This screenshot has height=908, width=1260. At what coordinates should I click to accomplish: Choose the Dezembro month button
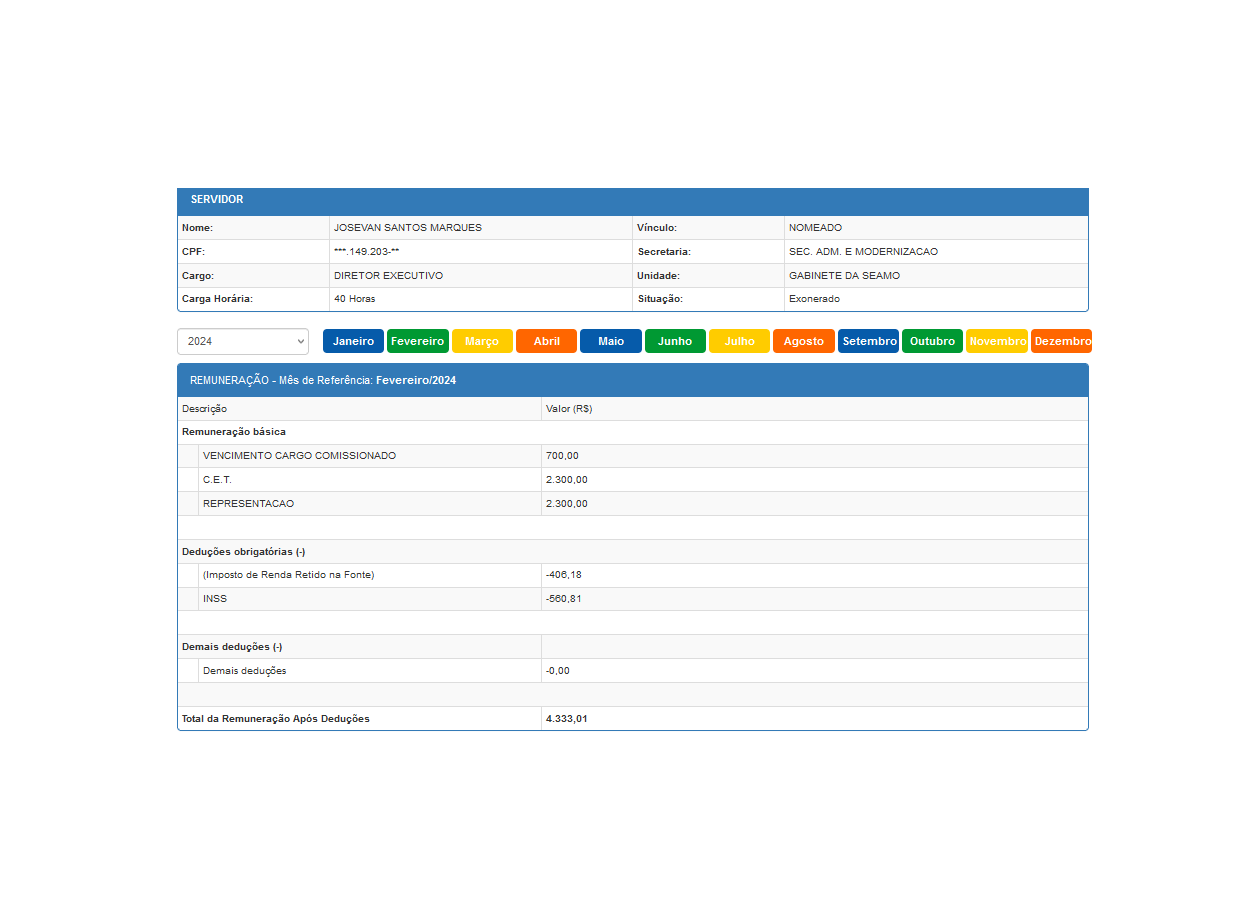click(x=1061, y=341)
